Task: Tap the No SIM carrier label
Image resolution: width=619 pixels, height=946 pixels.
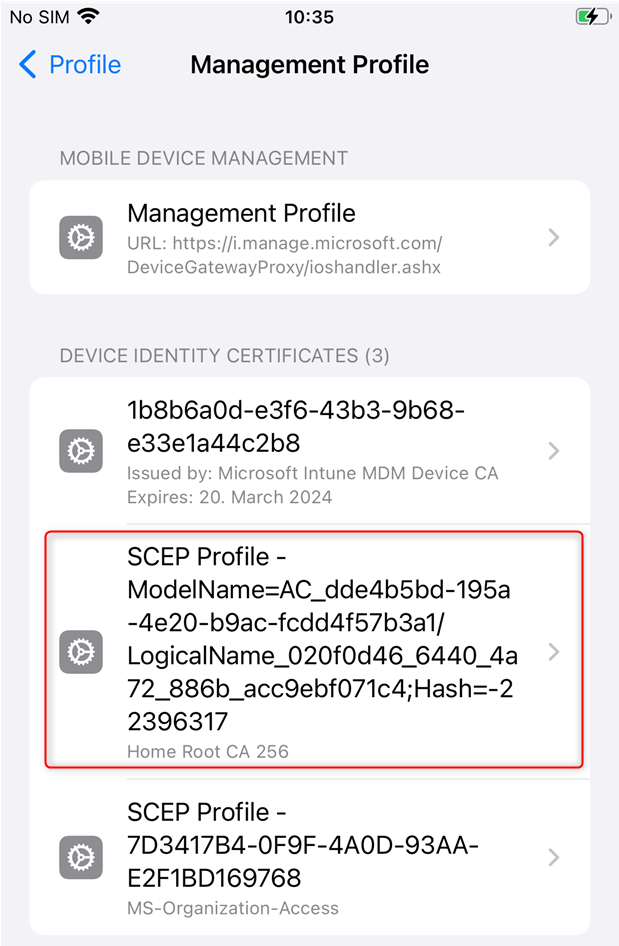Action: point(40,17)
